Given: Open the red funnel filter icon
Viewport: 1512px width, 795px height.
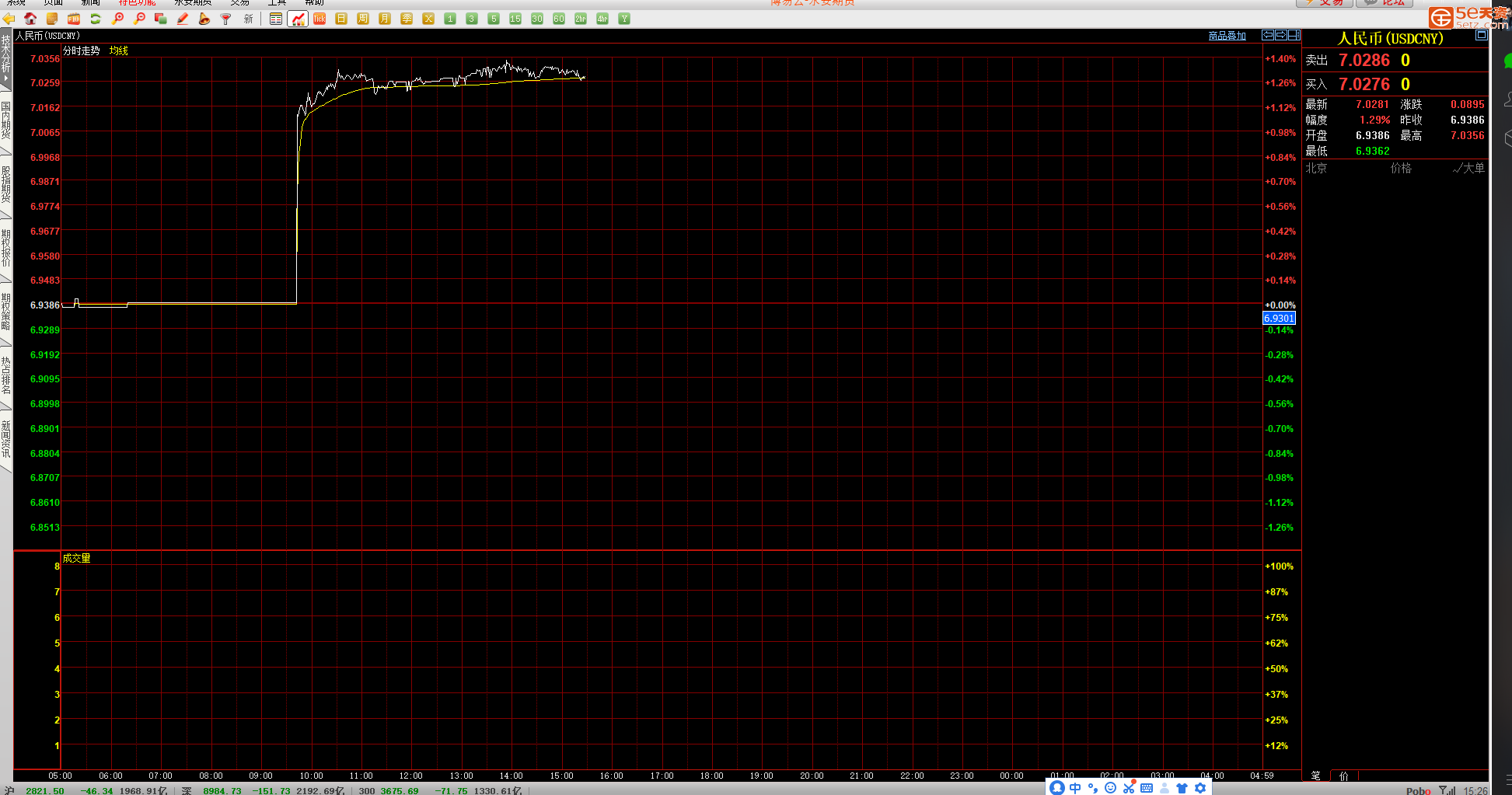Looking at the screenshot, I should coord(226,19).
